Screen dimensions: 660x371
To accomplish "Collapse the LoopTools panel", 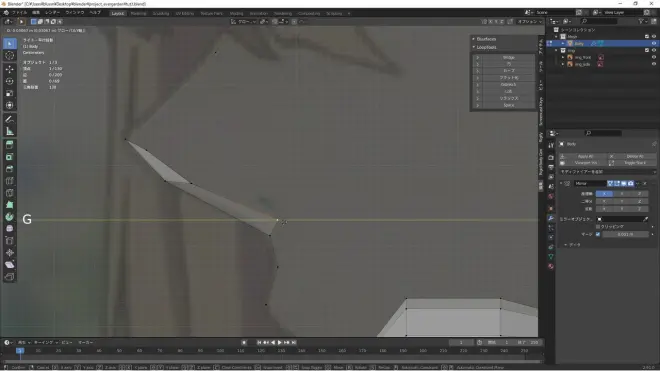I will pos(474,47).
